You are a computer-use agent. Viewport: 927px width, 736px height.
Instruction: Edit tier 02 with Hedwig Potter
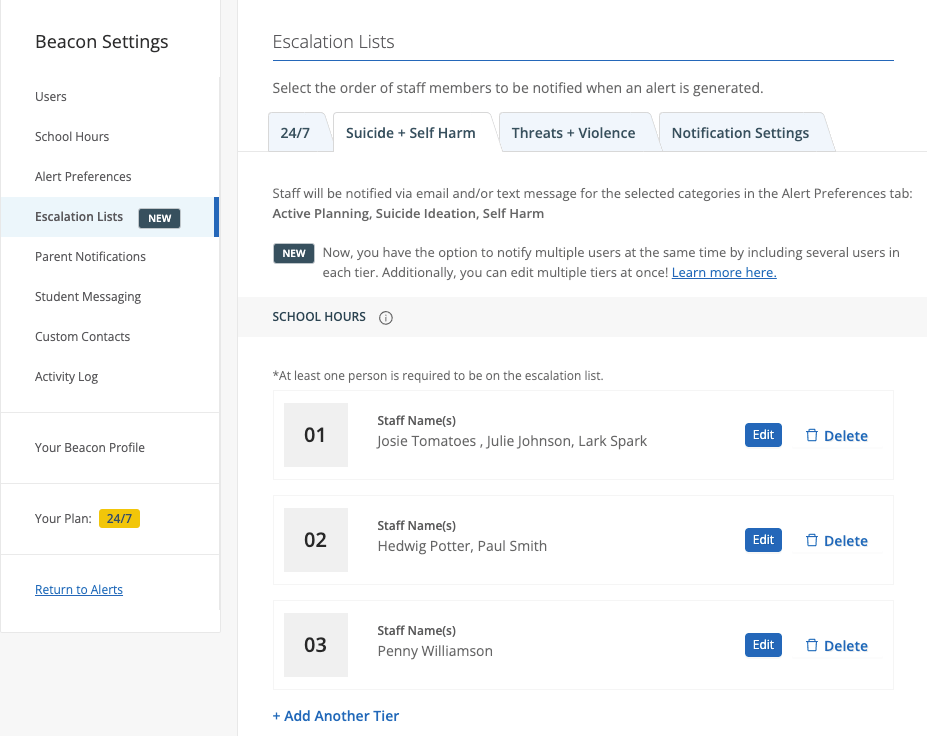pos(763,540)
